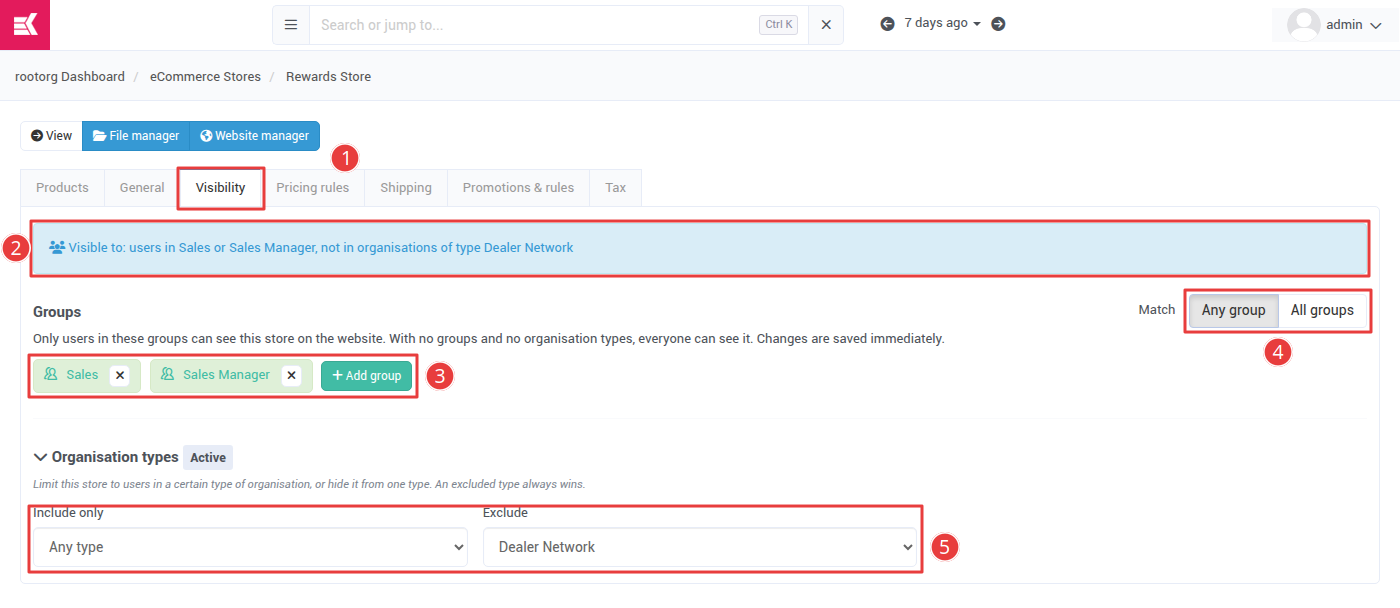
Task: Go to next time period arrow
Action: [x=998, y=24]
